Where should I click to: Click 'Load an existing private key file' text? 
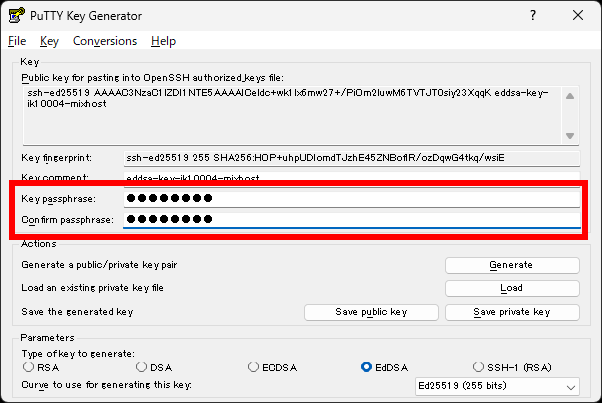click(93, 288)
